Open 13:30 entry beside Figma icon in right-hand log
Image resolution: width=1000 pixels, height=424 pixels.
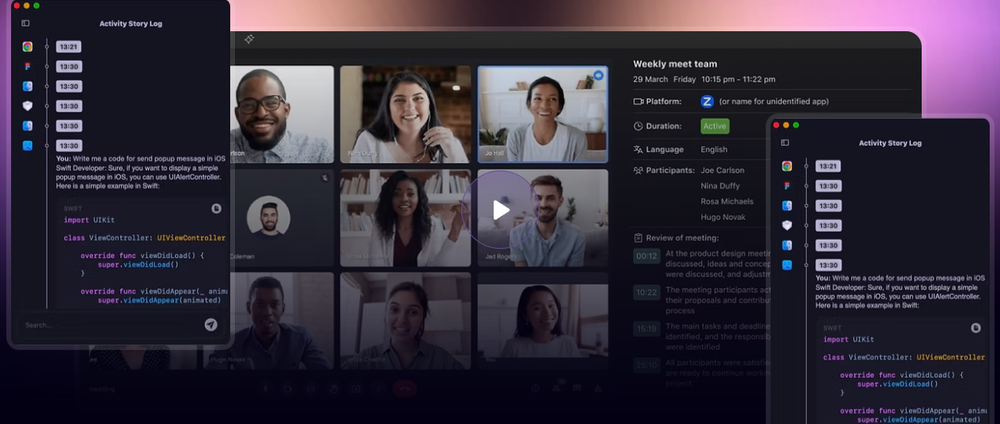coord(828,186)
